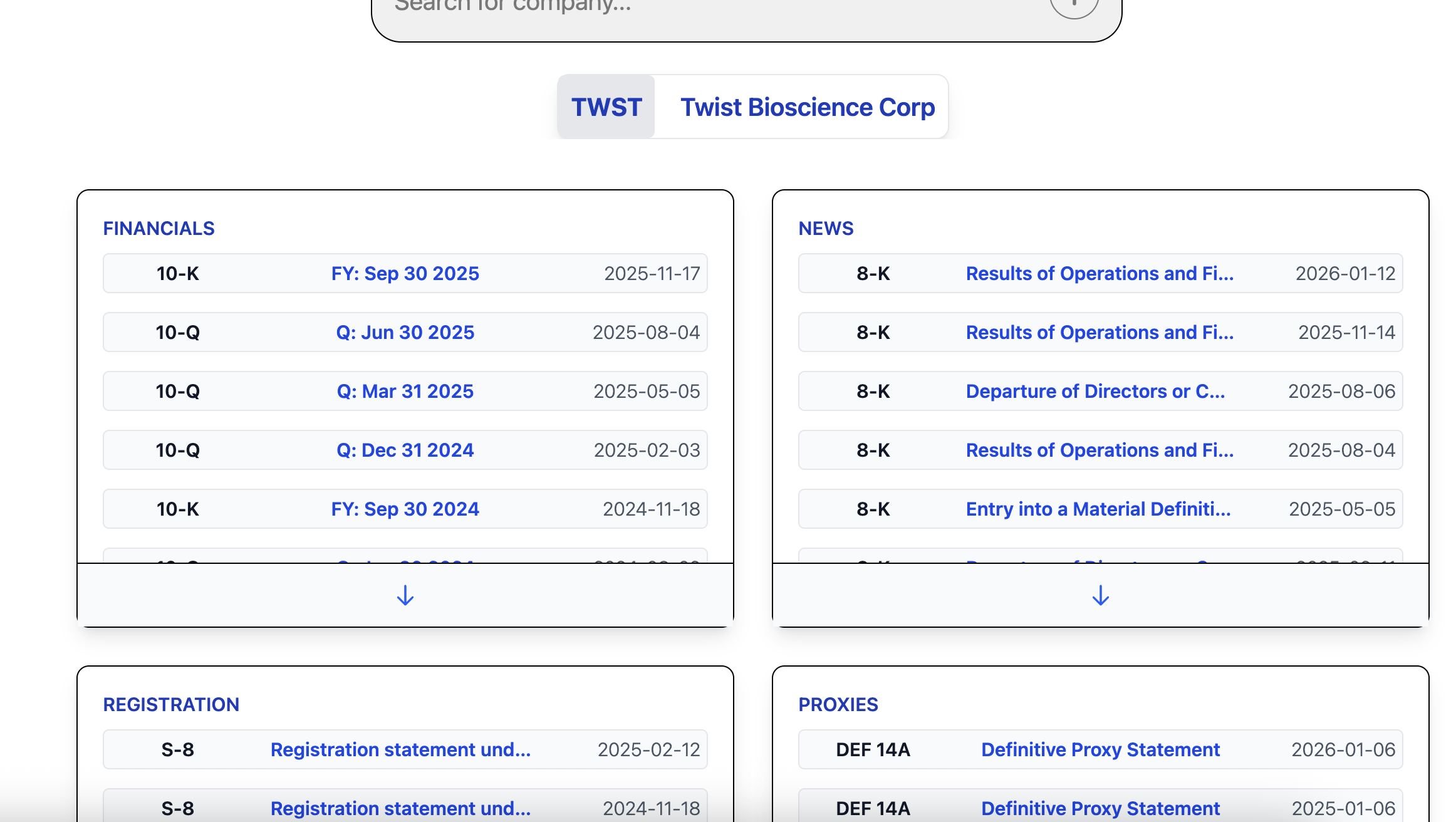The image size is (1456, 822).
Task: Open the 8-K Results of Operations dated 2026-01-12
Action: pyautogui.click(x=1100, y=273)
